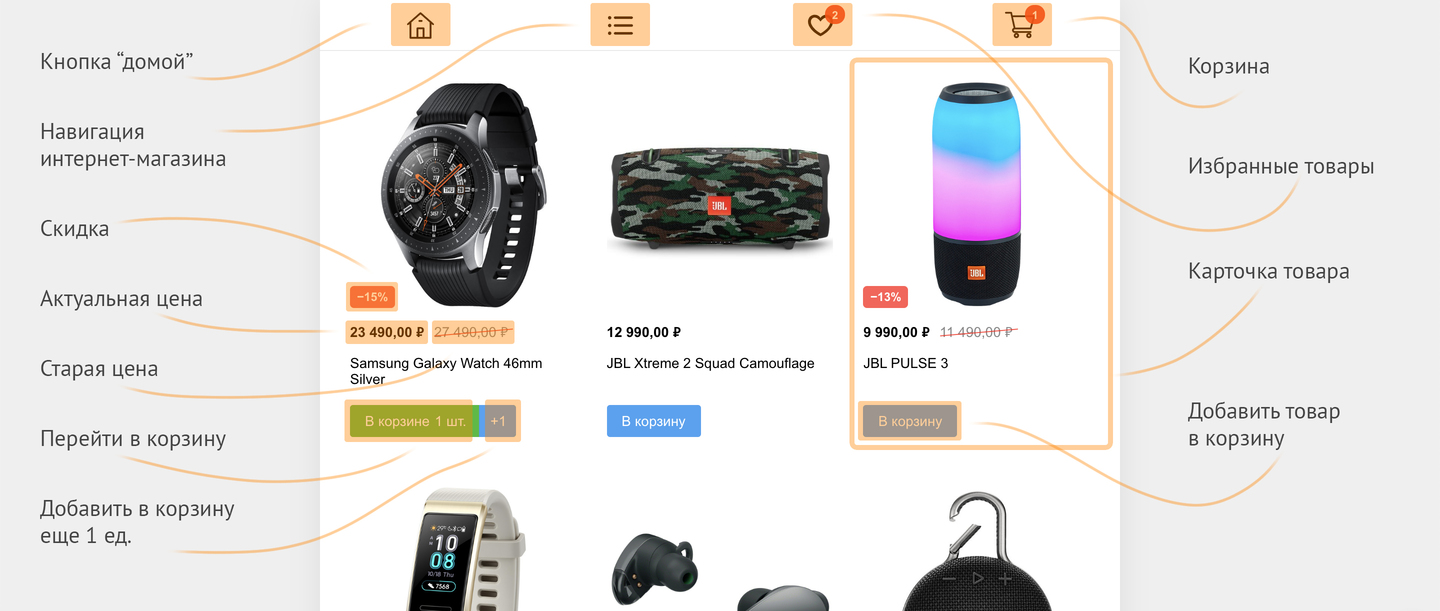This screenshot has width=1440, height=611.
Task: Open the shopping cart icon
Action: point(1022,25)
